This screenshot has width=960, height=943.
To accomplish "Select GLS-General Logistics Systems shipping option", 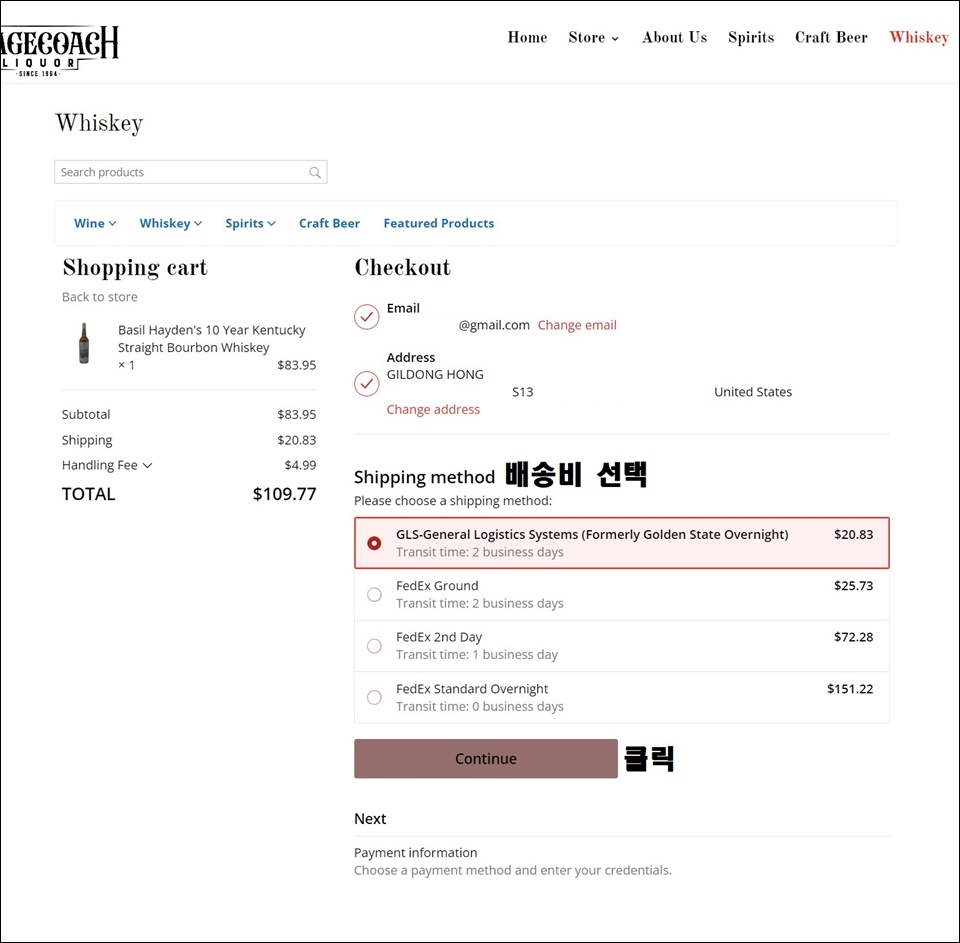I will [621, 543].
